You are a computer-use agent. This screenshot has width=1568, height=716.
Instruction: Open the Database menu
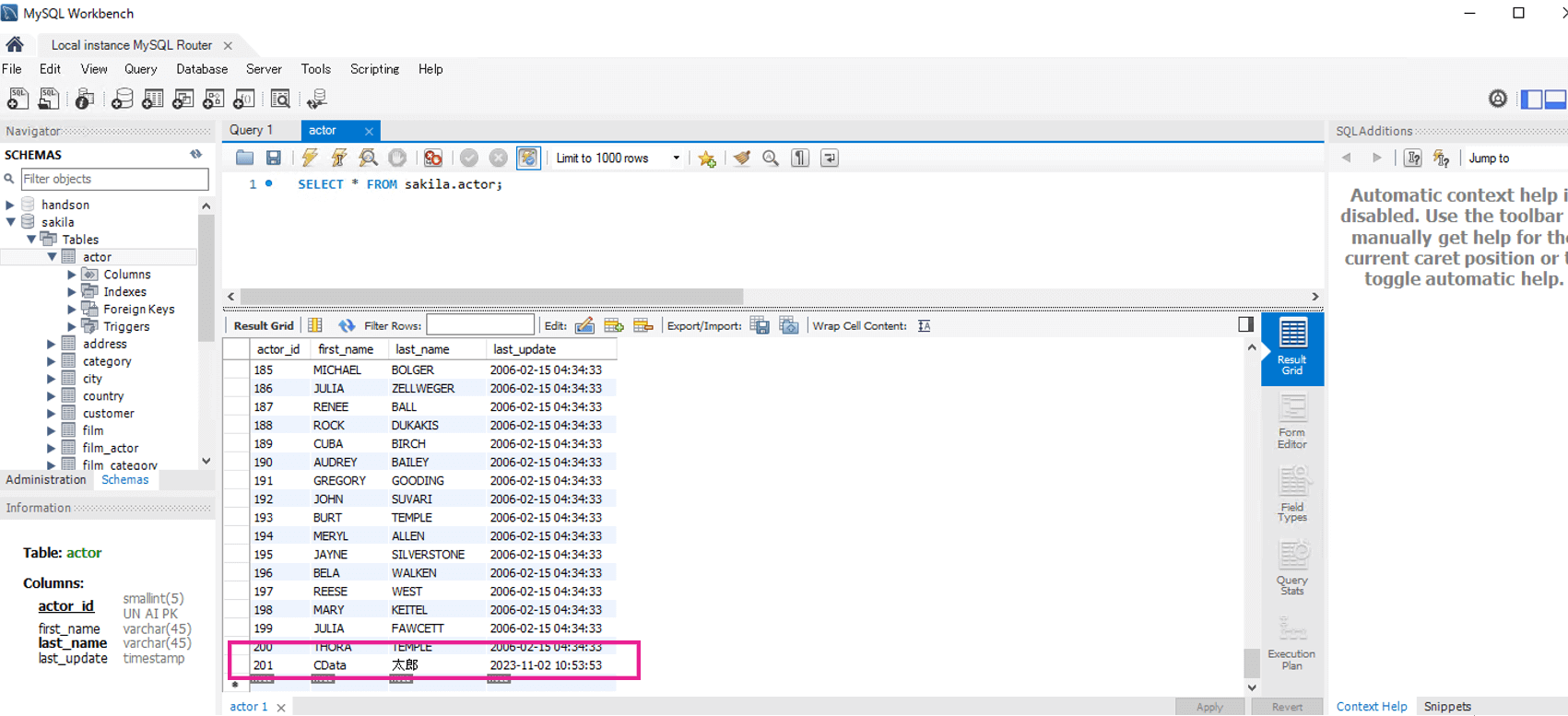click(202, 69)
